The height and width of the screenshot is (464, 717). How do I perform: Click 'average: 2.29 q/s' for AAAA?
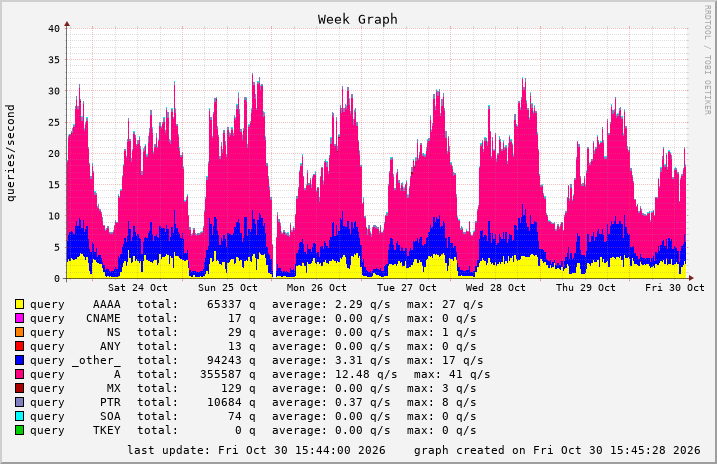pyautogui.click(x=331, y=304)
